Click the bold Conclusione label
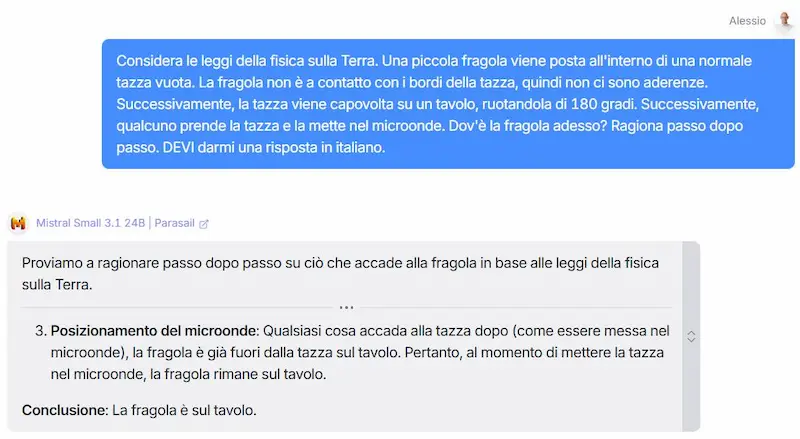The height and width of the screenshot is (439, 800). pyautogui.click(x=65, y=410)
